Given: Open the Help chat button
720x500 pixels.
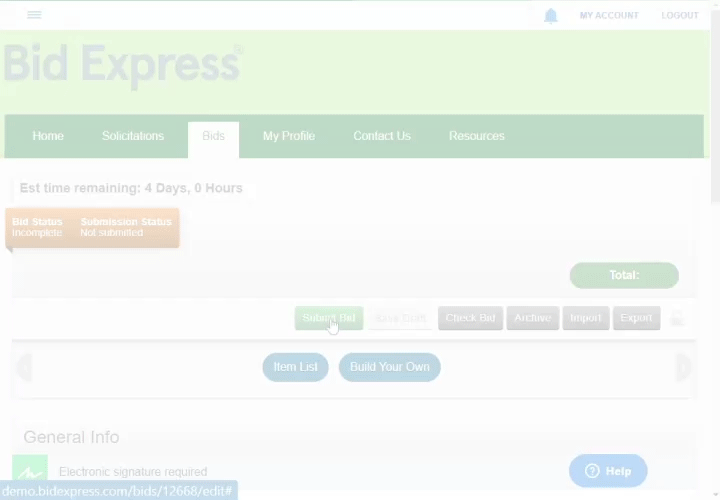Looking at the screenshot, I should click(608, 471).
